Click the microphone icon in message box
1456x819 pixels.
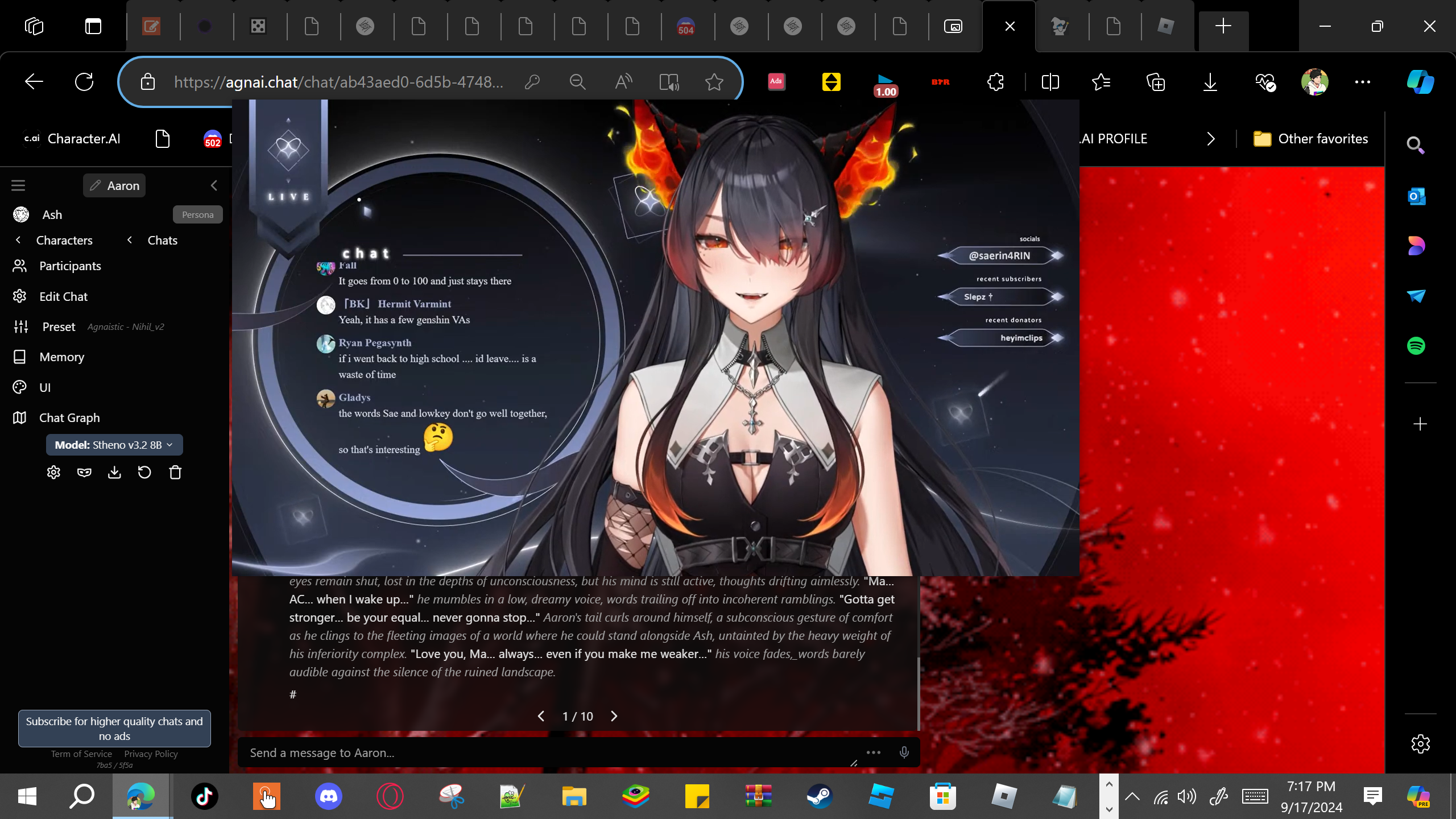[904, 752]
